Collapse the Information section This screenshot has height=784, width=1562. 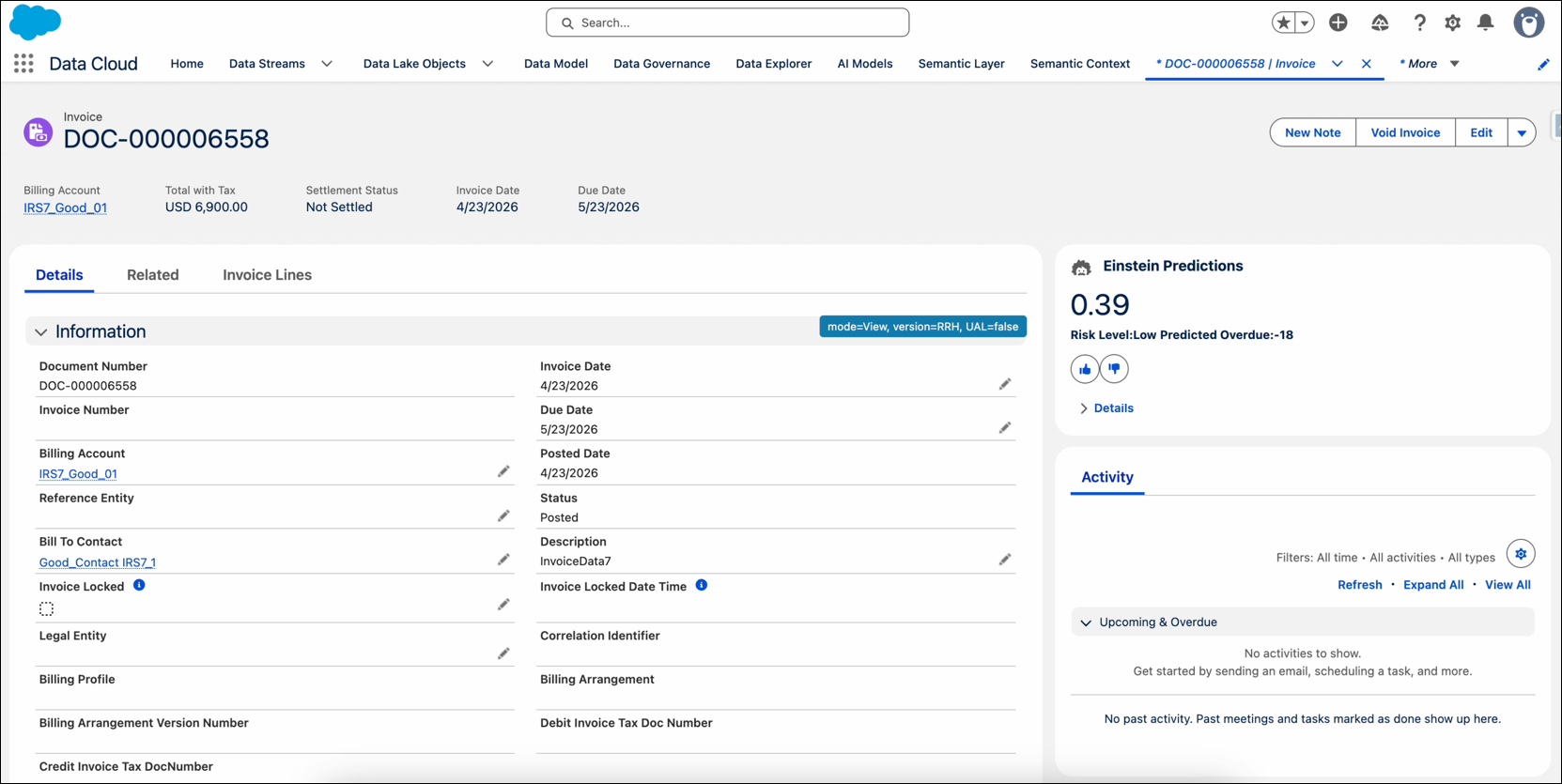coord(40,331)
